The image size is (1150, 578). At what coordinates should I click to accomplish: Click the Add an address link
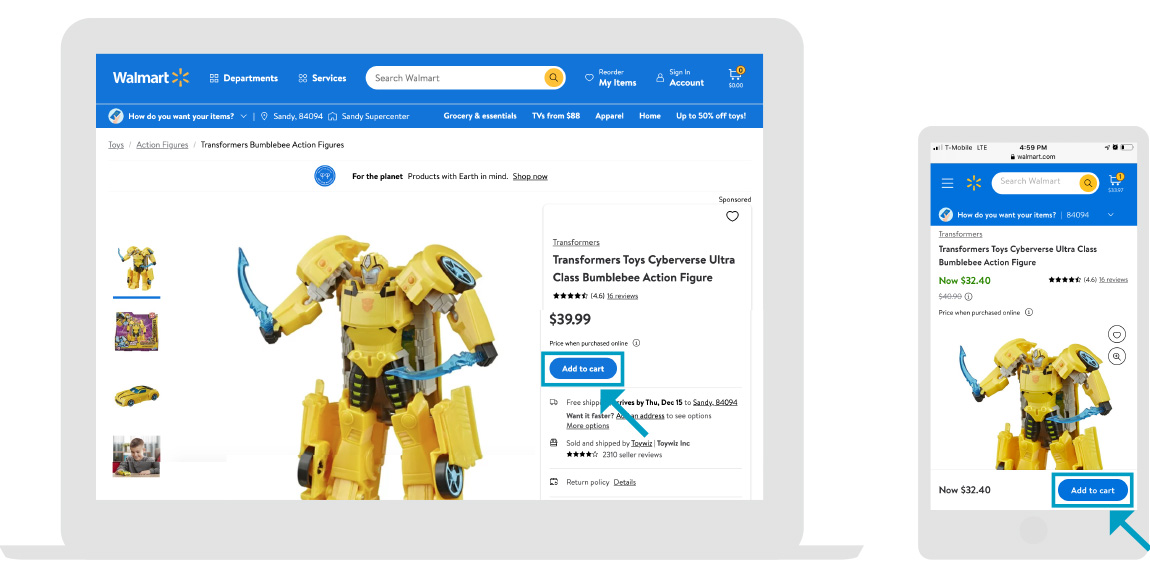point(640,416)
